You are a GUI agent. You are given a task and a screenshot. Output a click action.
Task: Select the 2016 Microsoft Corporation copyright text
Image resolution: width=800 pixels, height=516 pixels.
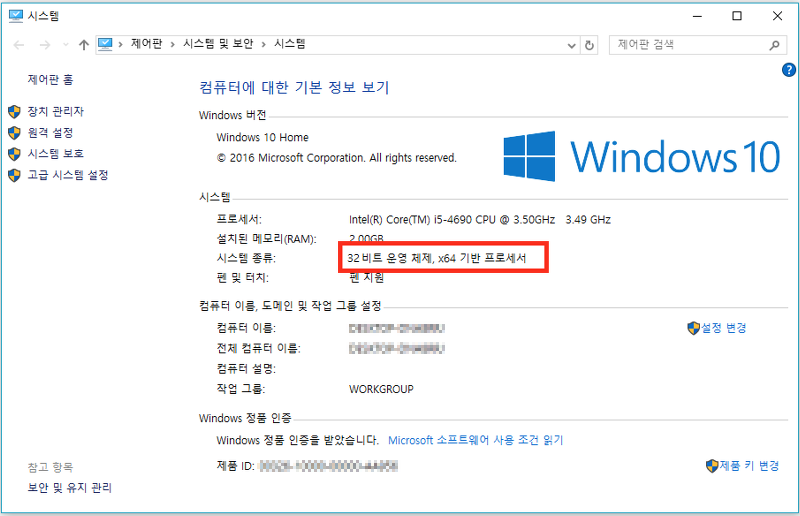337,158
